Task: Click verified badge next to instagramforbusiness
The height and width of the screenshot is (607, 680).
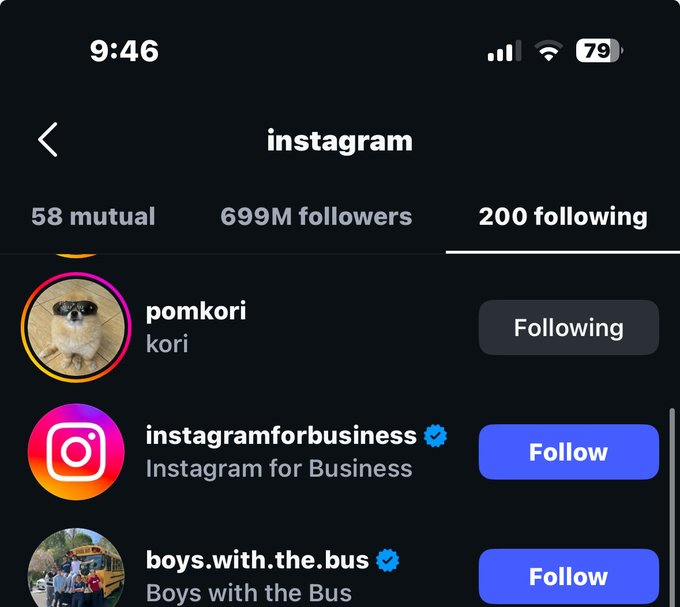Action: point(435,436)
